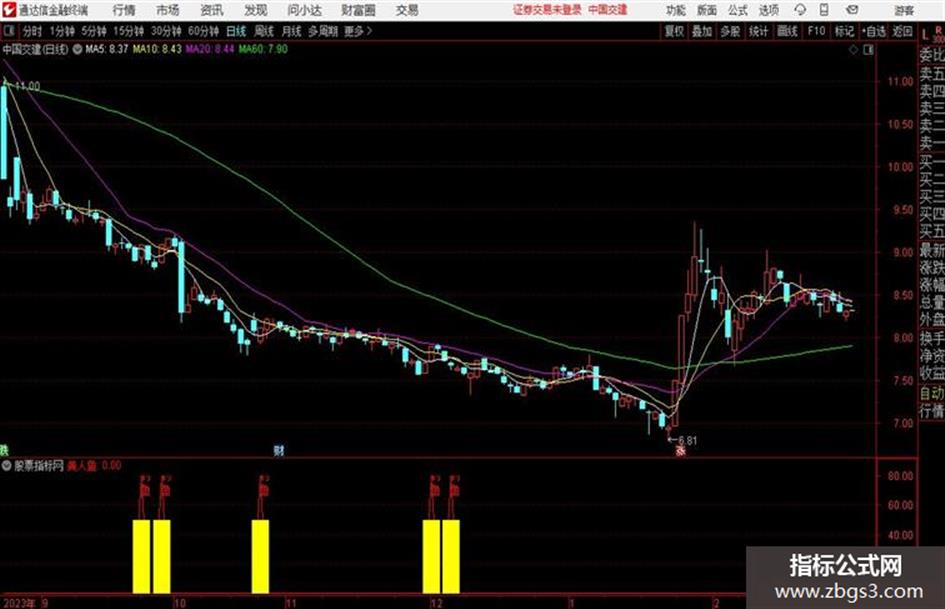Switch to 15分钟 period

pos(129,31)
